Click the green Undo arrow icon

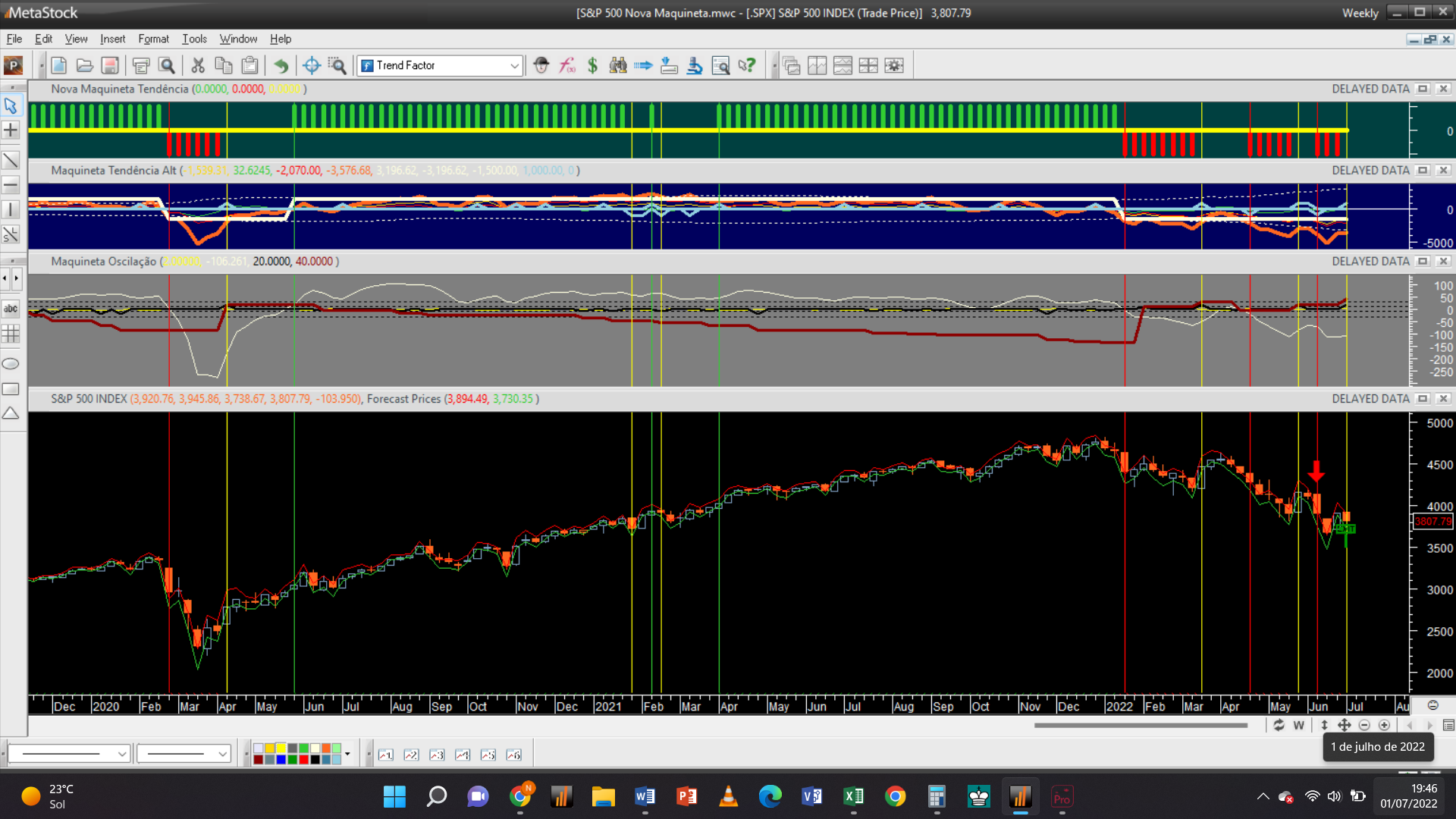coord(281,65)
